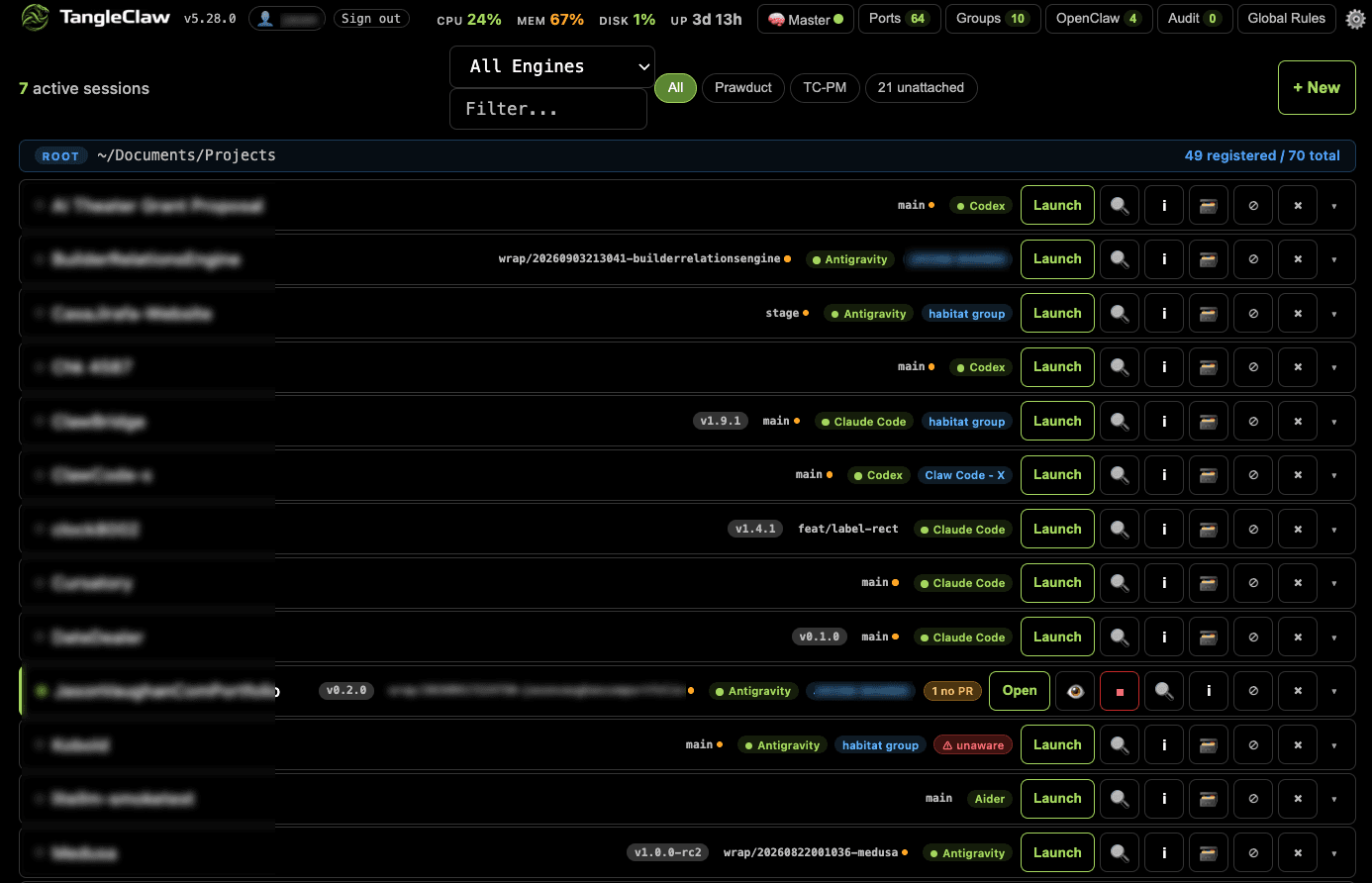Click magnifier icon in the stage branch row
1372x883 pixels.
click(x=1120, y=313)
